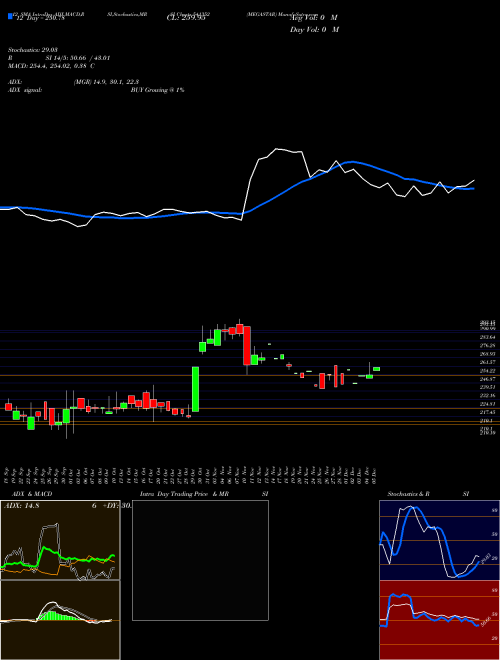
Task: Click the MACD histogram chart thumbnail
Action: (x=60, y=620)
